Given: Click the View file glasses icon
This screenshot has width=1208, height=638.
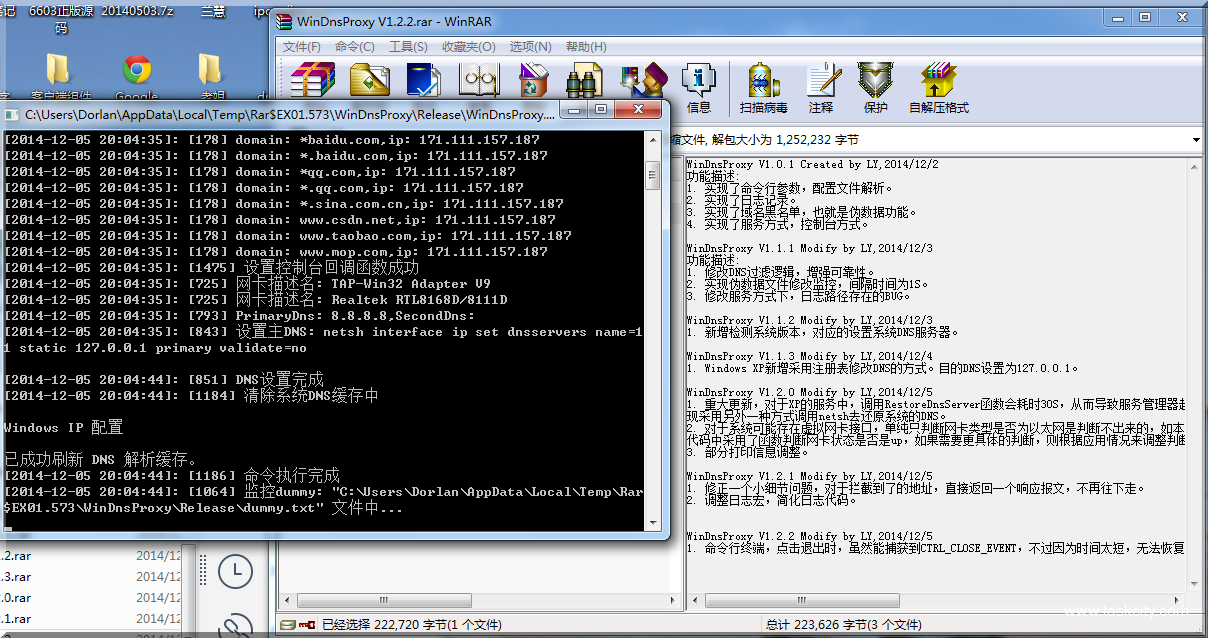Looking at the screenshot, I should coord(479,80).
